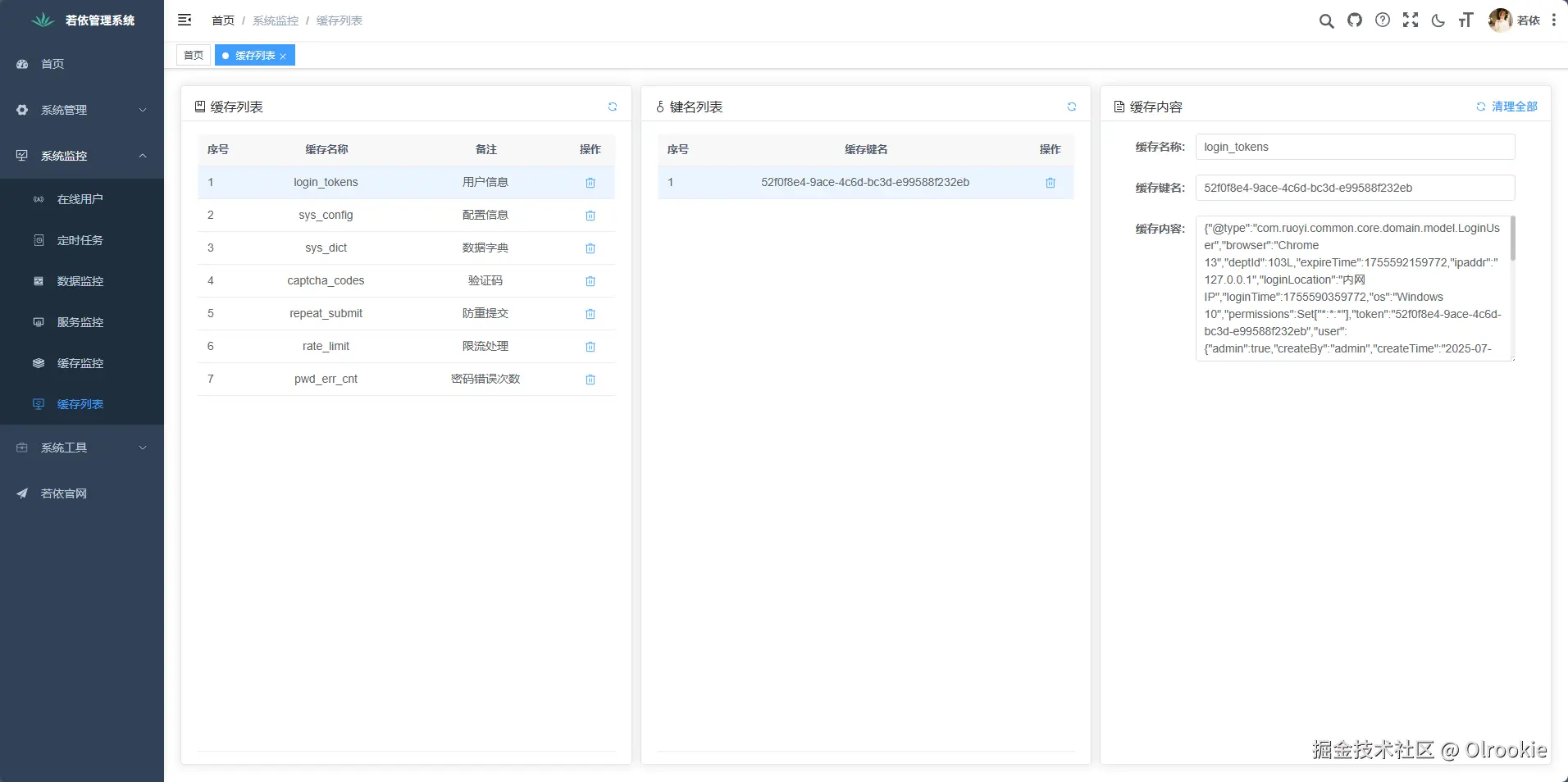
Task: Click the 验证码 remark cell
Action: [x=485, y=280]
